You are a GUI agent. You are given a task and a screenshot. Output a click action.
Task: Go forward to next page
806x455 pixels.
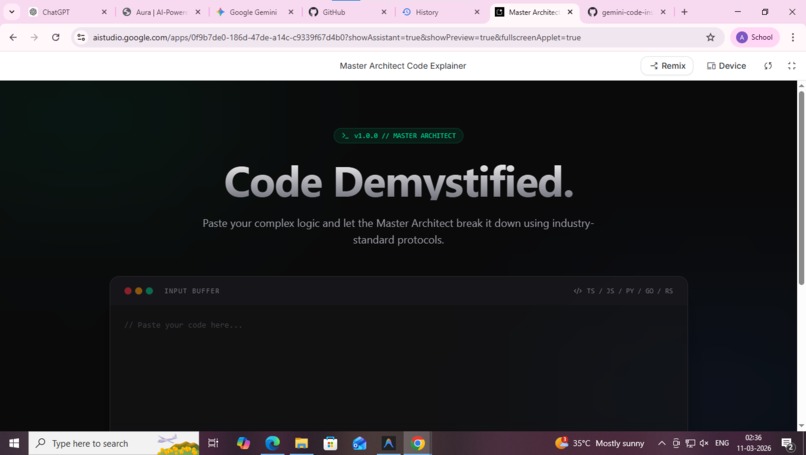[x=34, y=37]
